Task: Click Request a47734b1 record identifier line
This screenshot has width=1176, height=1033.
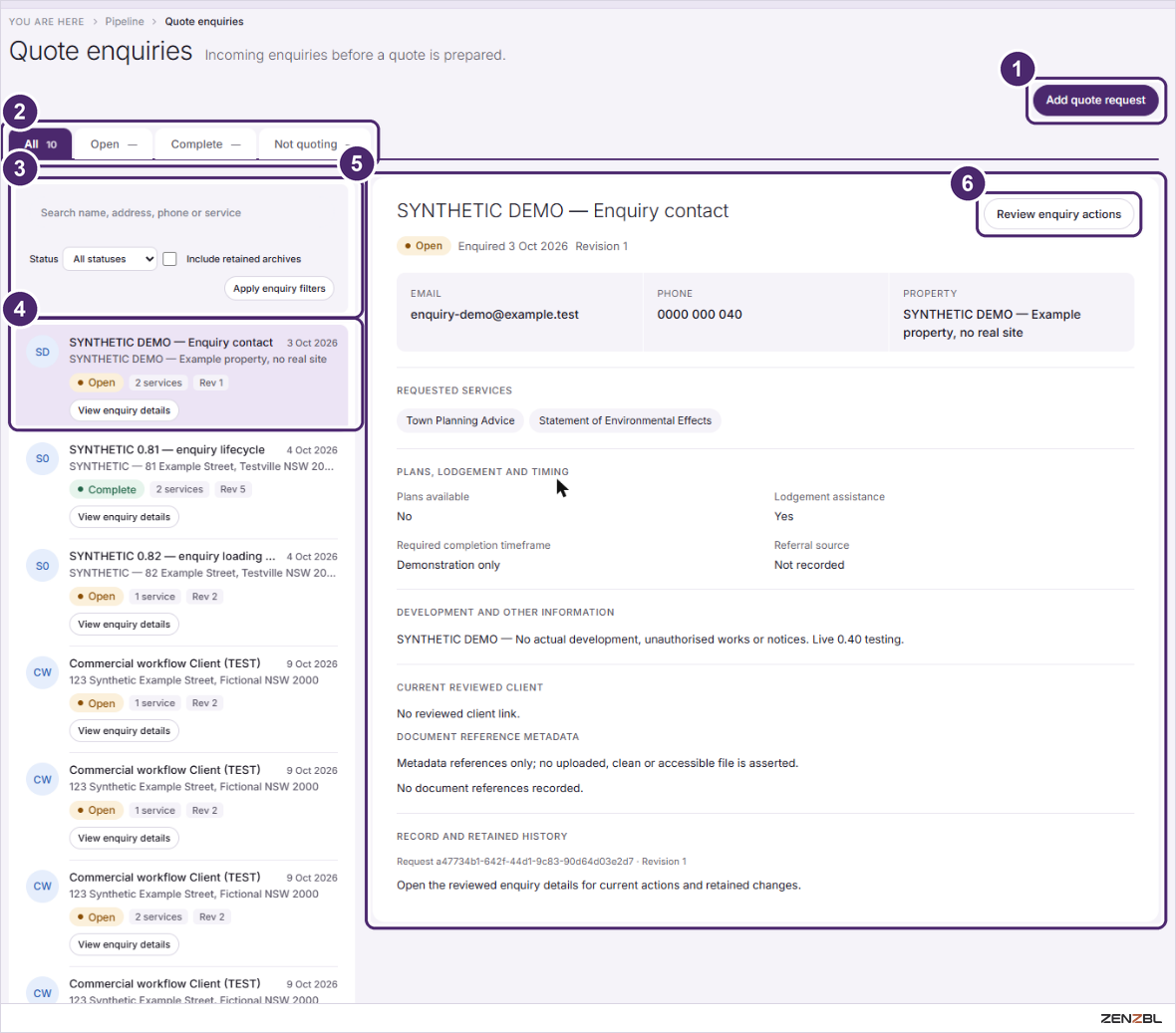Action: (541, 862)
